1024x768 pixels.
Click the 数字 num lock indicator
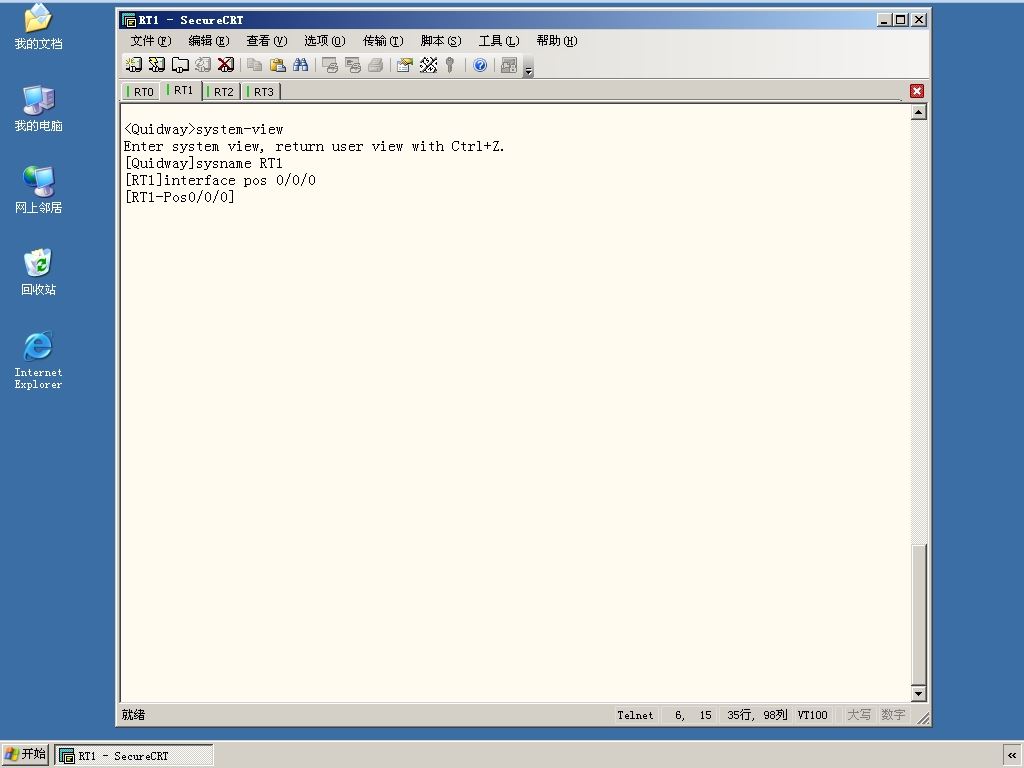pyautogui.click(x=893, y=715)
